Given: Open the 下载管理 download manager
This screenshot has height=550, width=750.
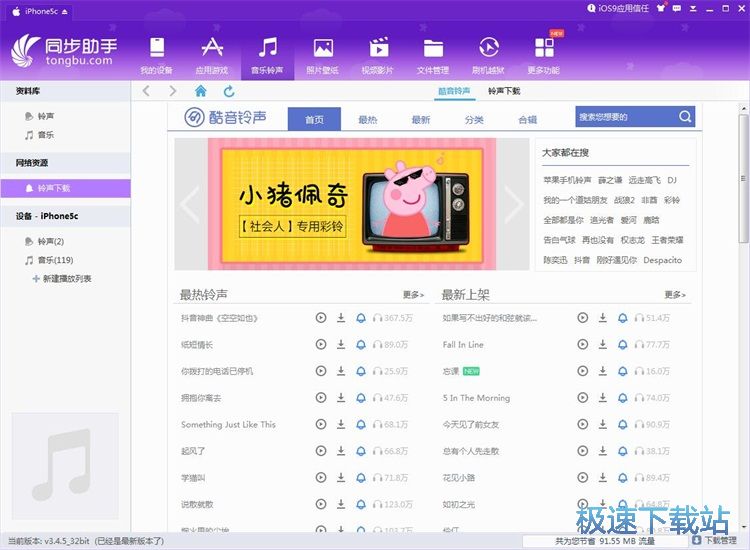Looking at the screenshot, I should (715, 540).
